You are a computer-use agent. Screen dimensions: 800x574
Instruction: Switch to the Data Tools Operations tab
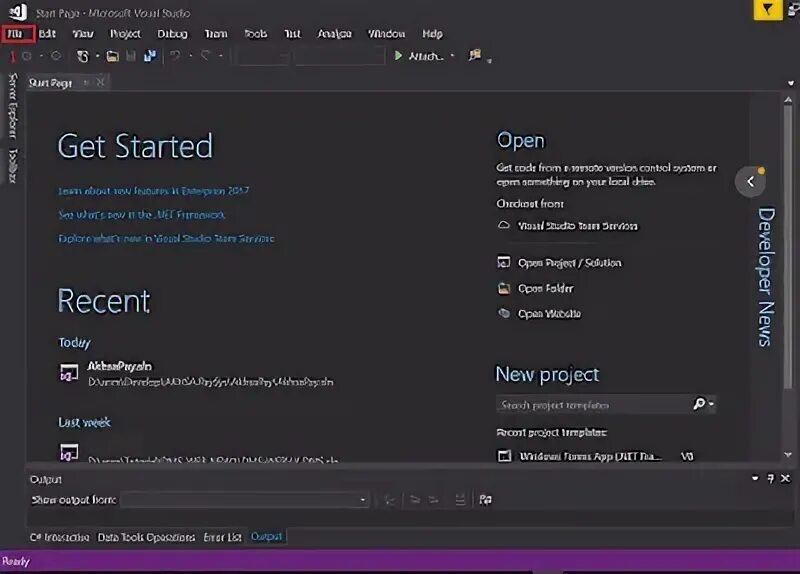click(x=146, y=537)
